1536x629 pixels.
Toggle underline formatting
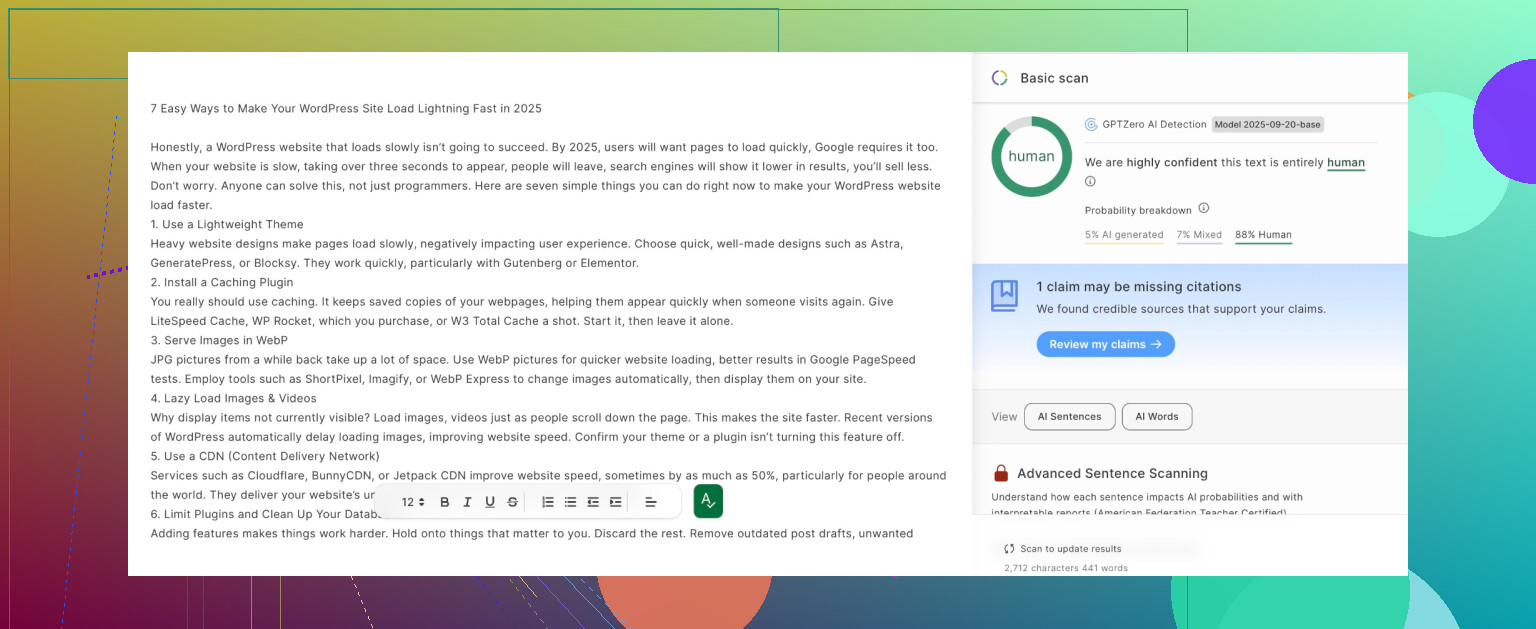click(x=490, y=502)
